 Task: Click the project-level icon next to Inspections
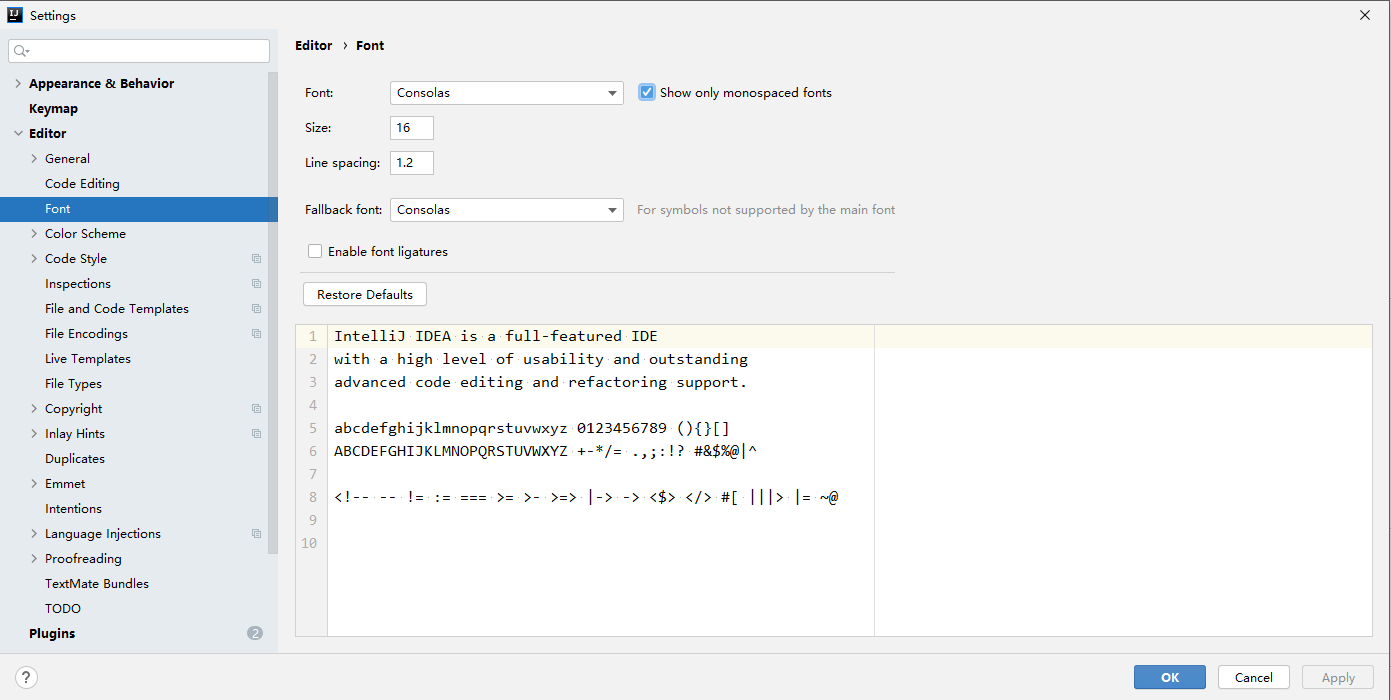(x=257, y=284)
